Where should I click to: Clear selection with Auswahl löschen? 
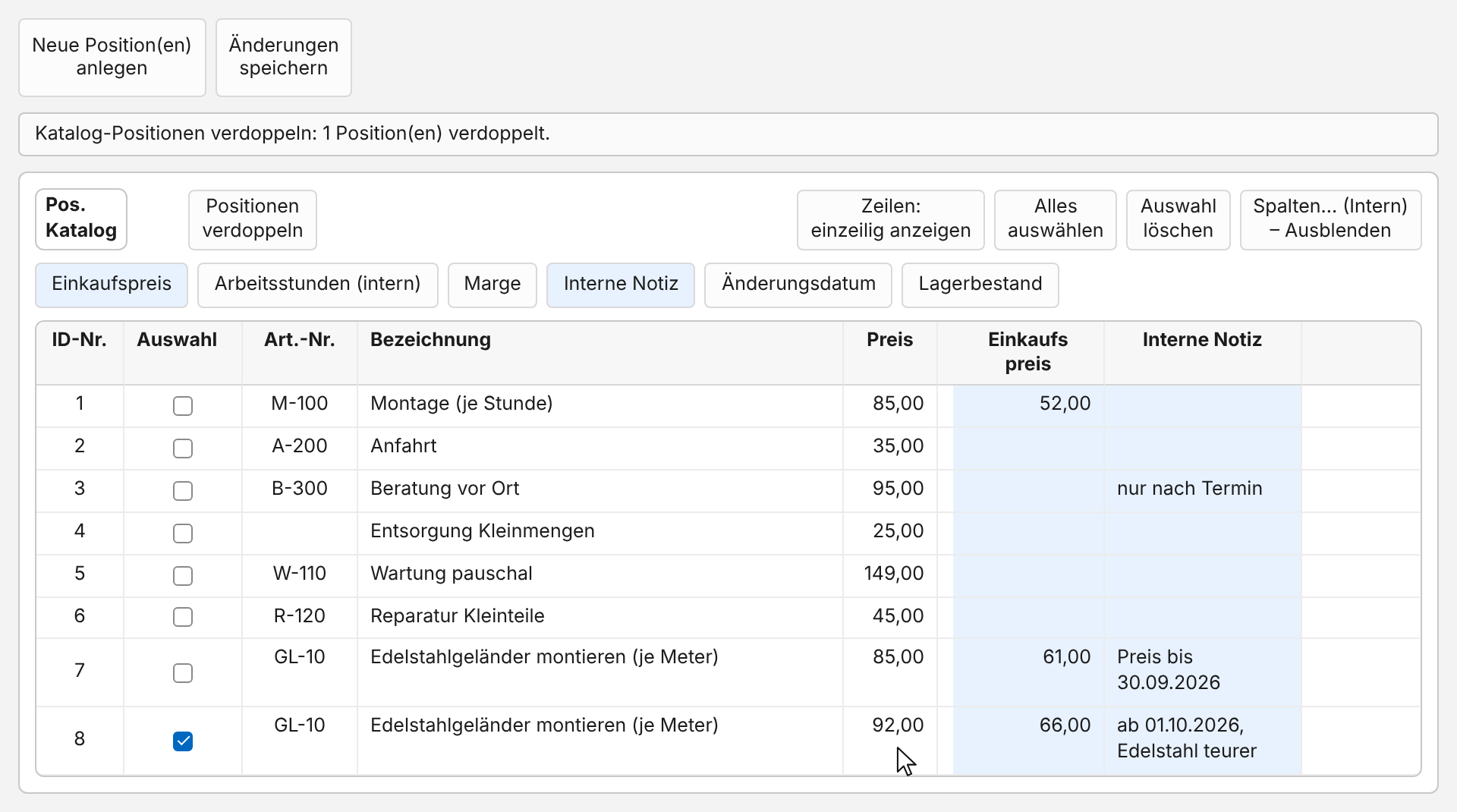point(1179,219)
